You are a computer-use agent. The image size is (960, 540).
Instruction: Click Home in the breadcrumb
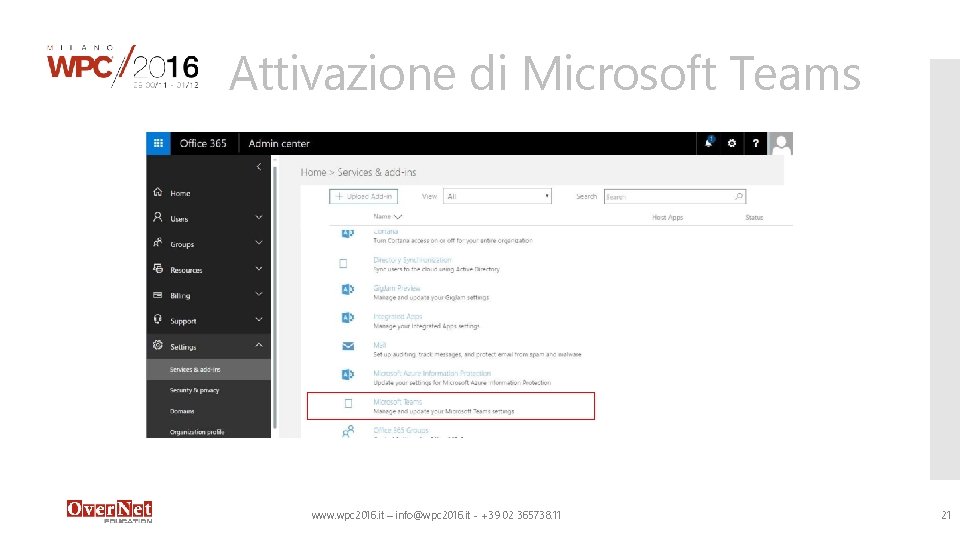click(x=313, y=173)
